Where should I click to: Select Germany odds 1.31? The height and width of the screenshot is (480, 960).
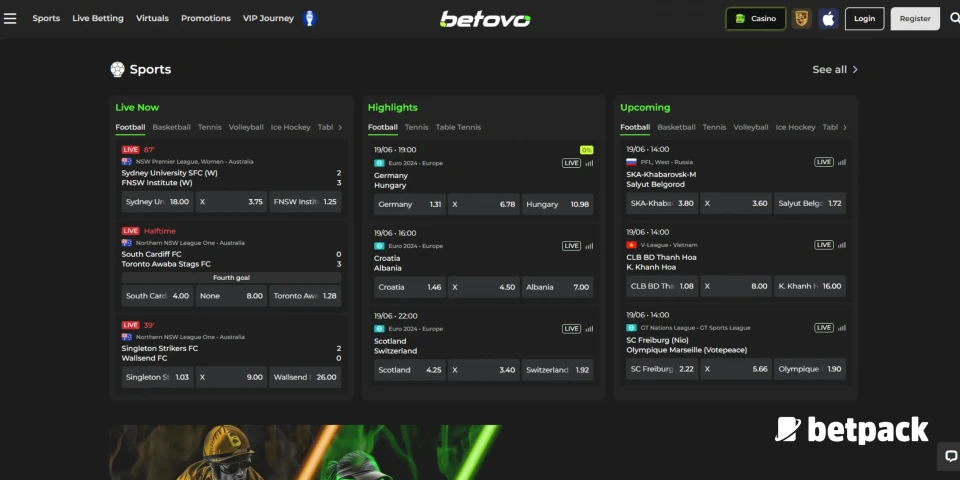408,204
